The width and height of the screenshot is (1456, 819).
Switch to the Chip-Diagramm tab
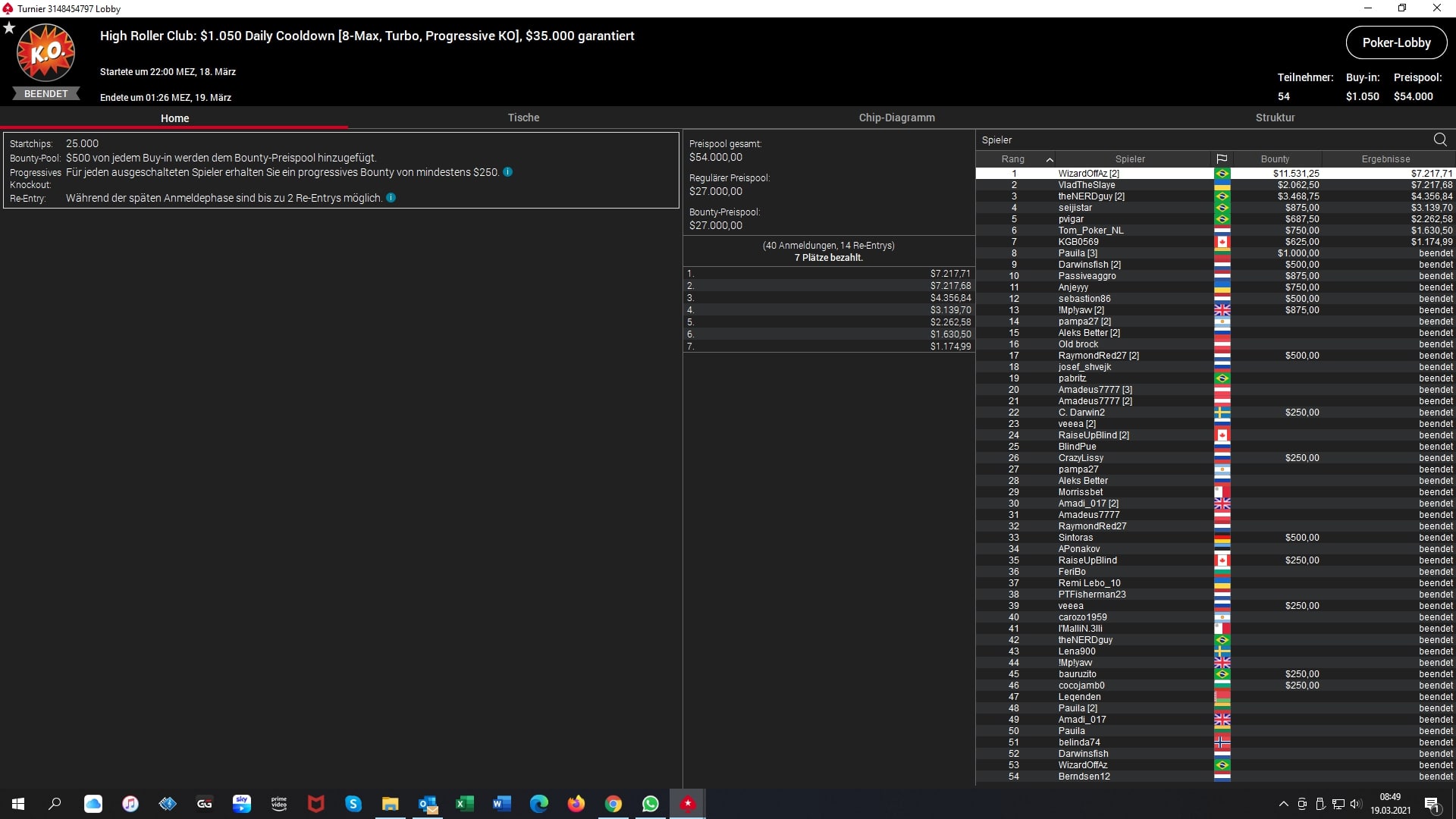[896, 118]
